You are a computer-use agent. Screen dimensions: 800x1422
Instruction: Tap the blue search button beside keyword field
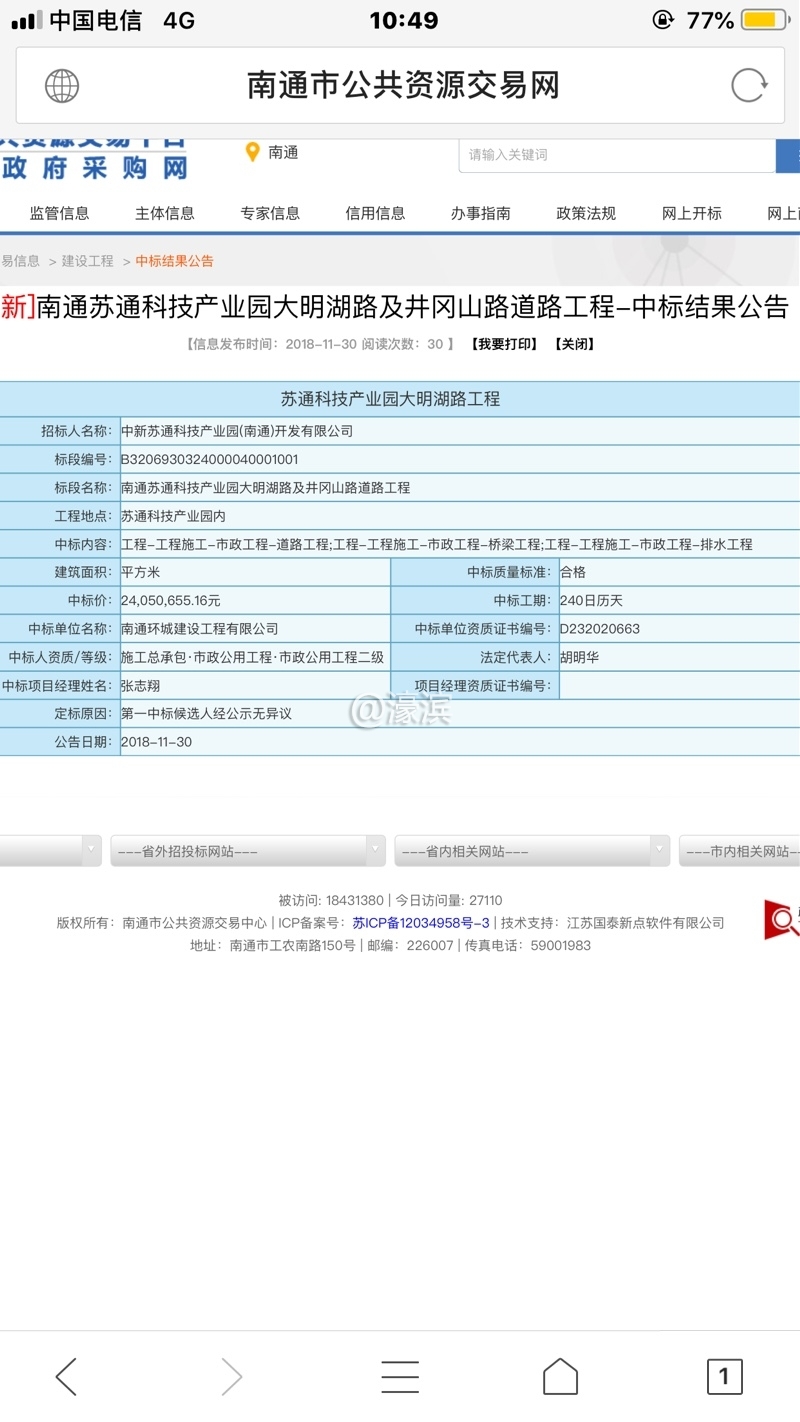(x=789, y=156)
